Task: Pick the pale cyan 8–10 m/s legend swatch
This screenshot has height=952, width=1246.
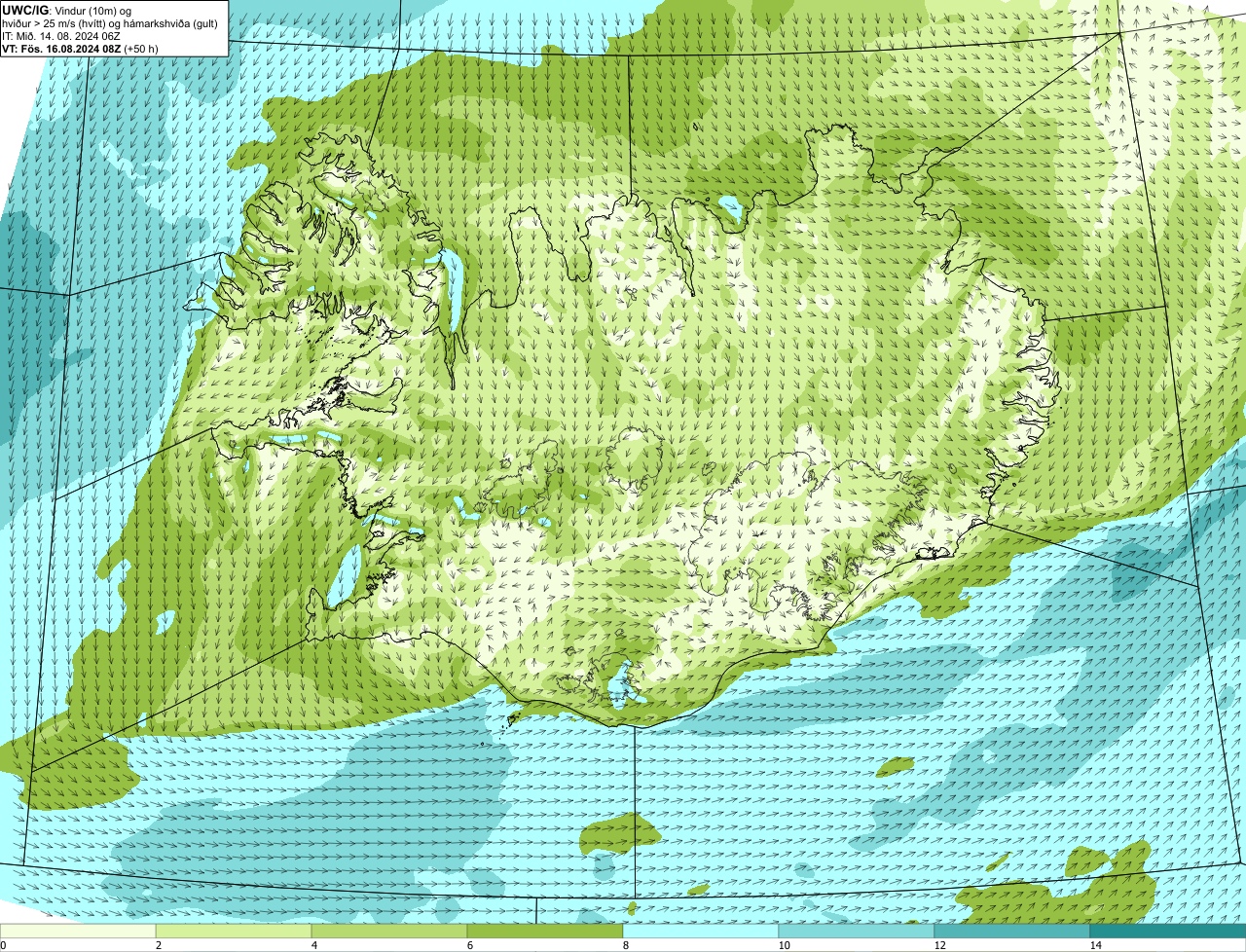Action: pos(701,932)
